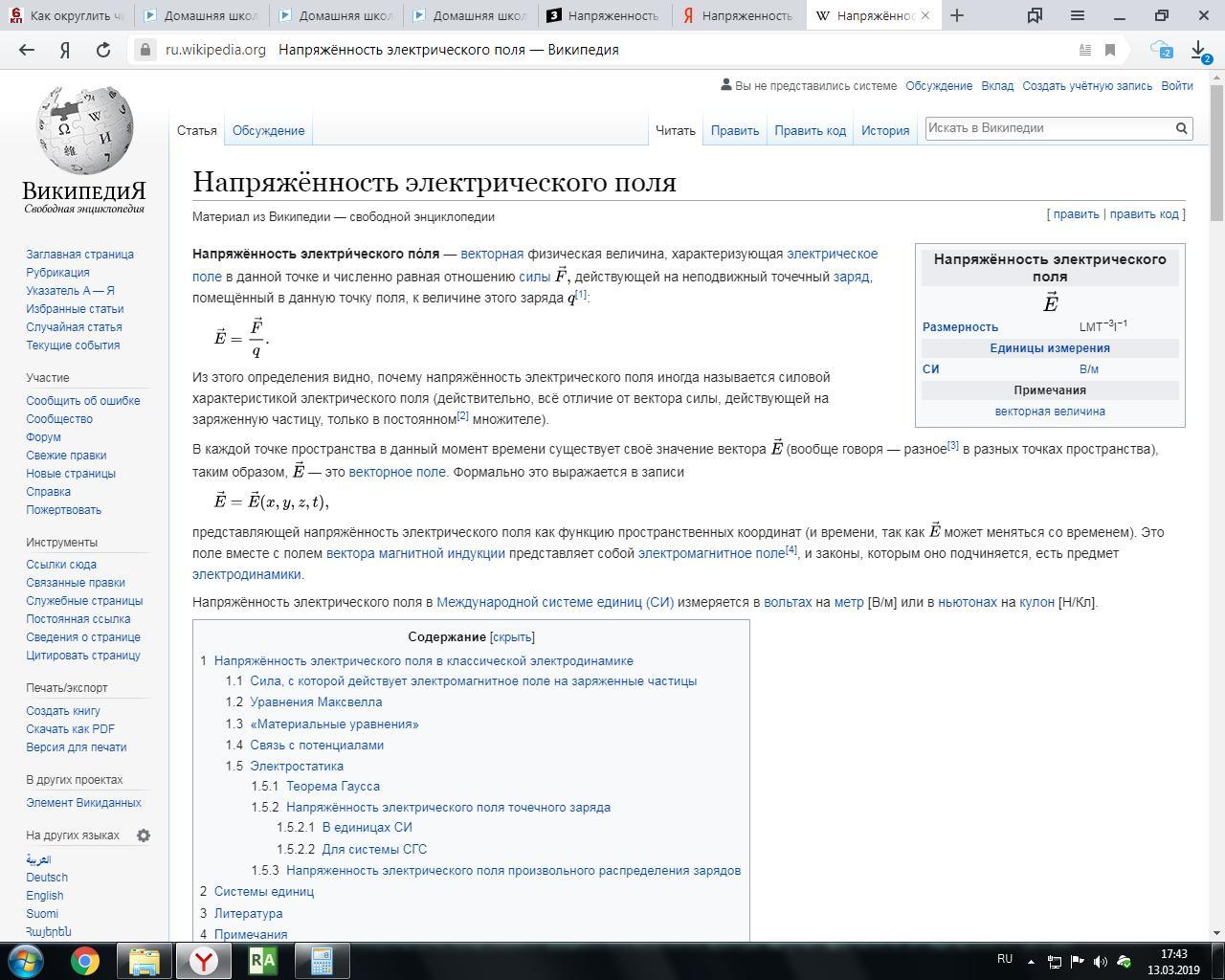Image resolution: width=1225 pixels, height=980 pixels.
Task: Close the active Напряжённость tab
Action: point(924,15)
